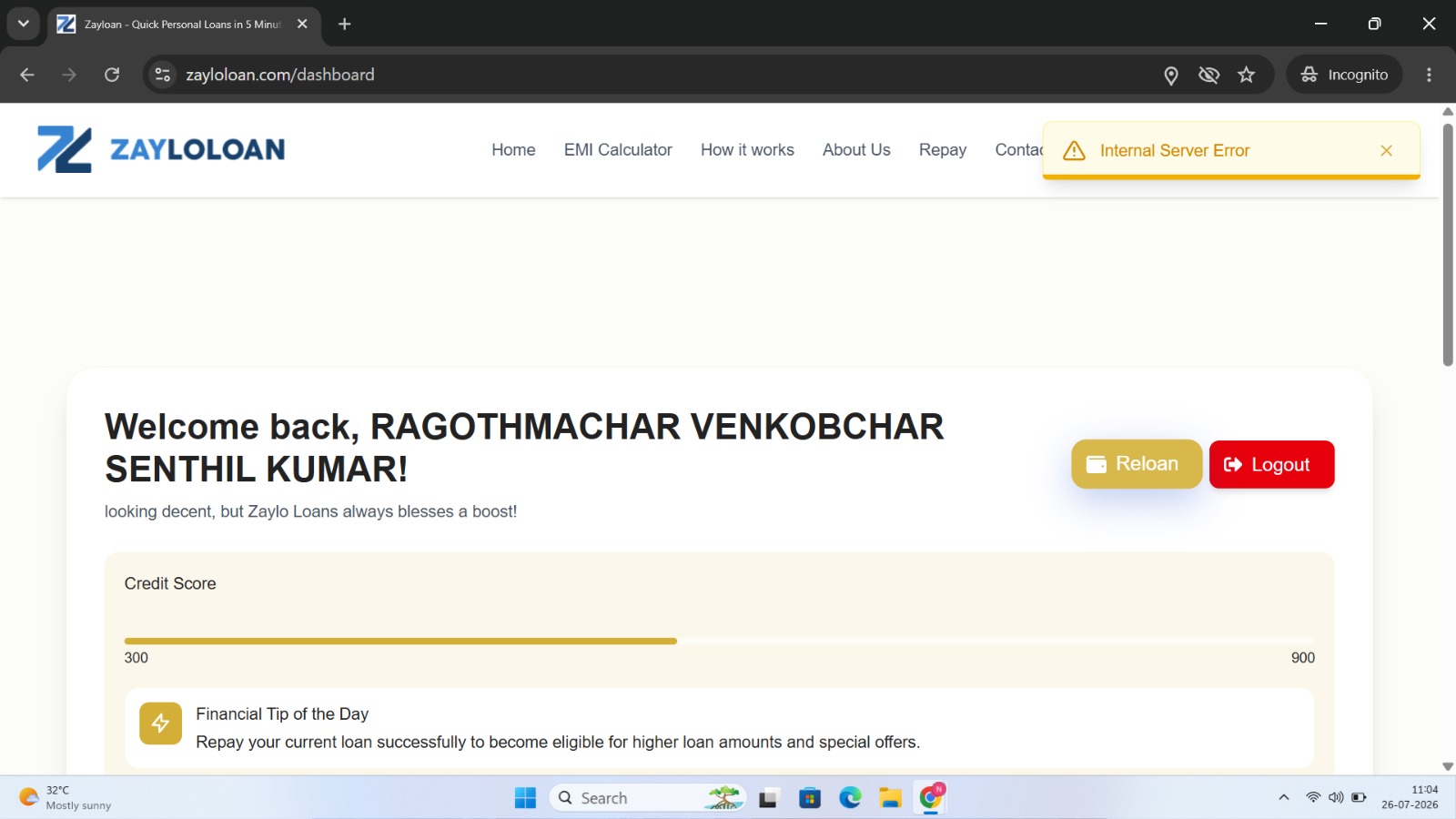Click the Reloan button

[1137, 464]
